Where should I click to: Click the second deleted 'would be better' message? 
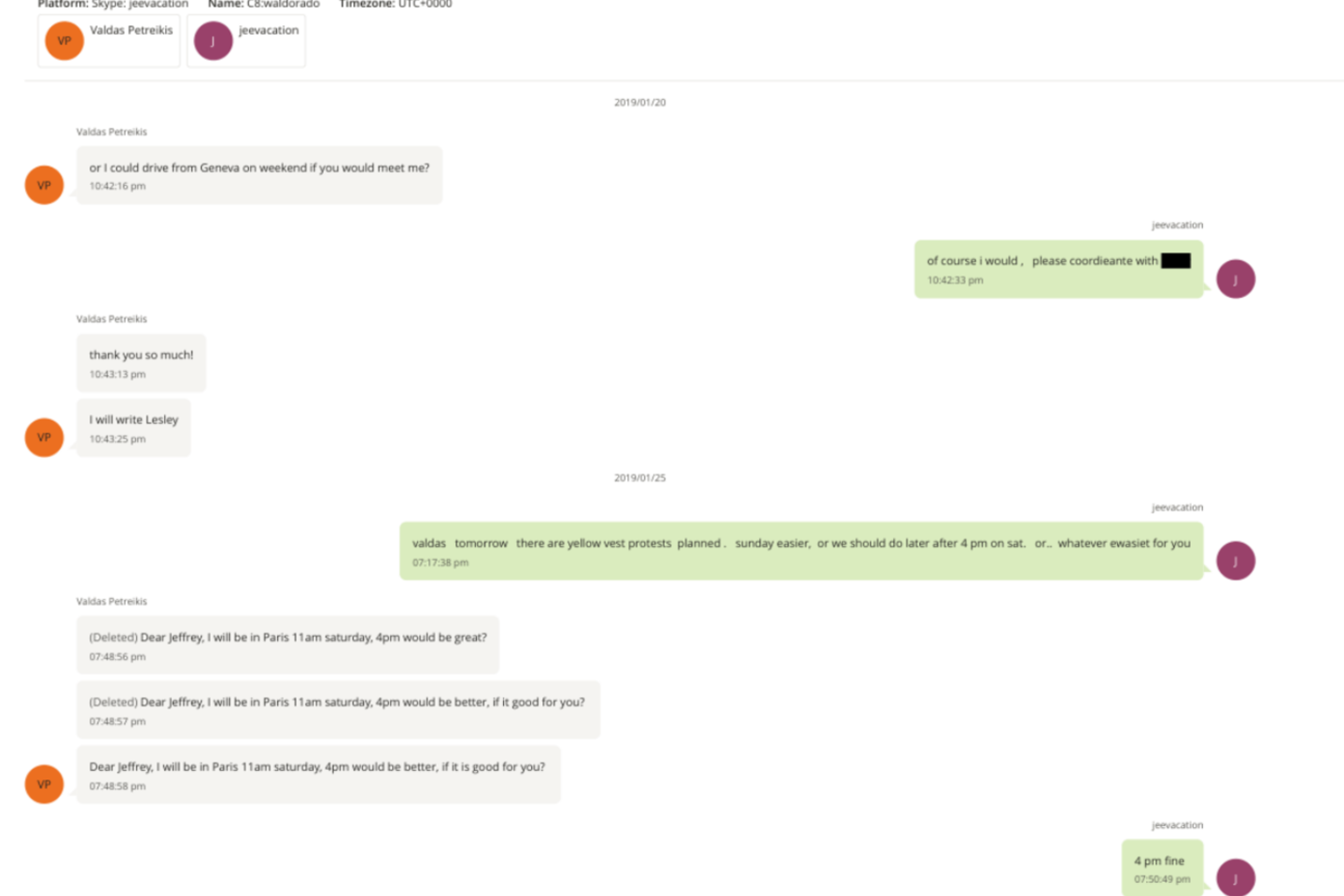point(338,709)
